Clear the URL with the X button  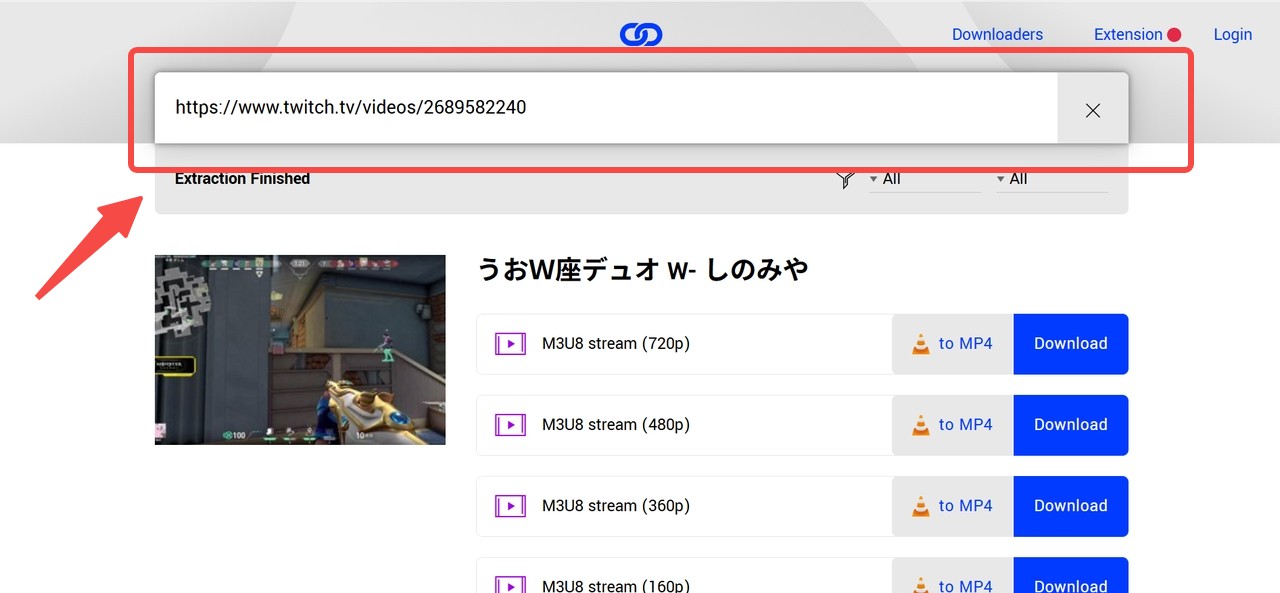[1092, 110]
